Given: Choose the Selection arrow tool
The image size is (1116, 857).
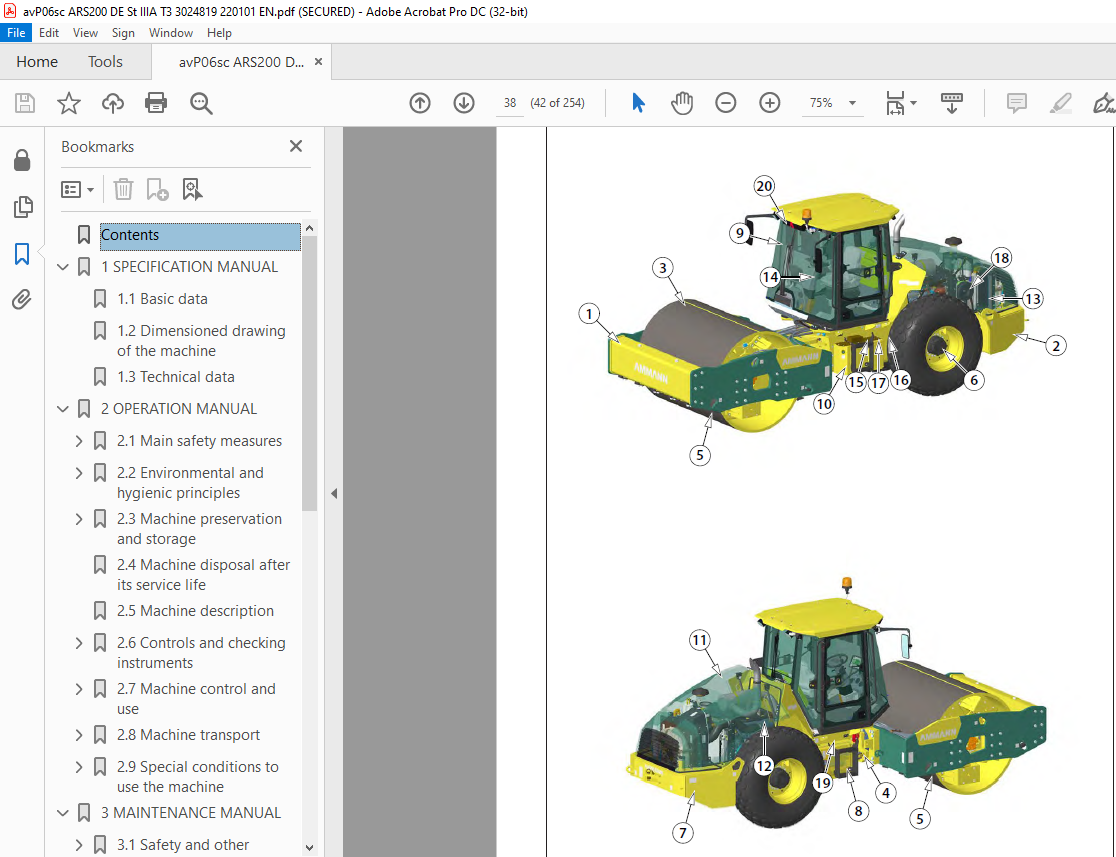Looking at the screenshot, I should coord(638,103).
